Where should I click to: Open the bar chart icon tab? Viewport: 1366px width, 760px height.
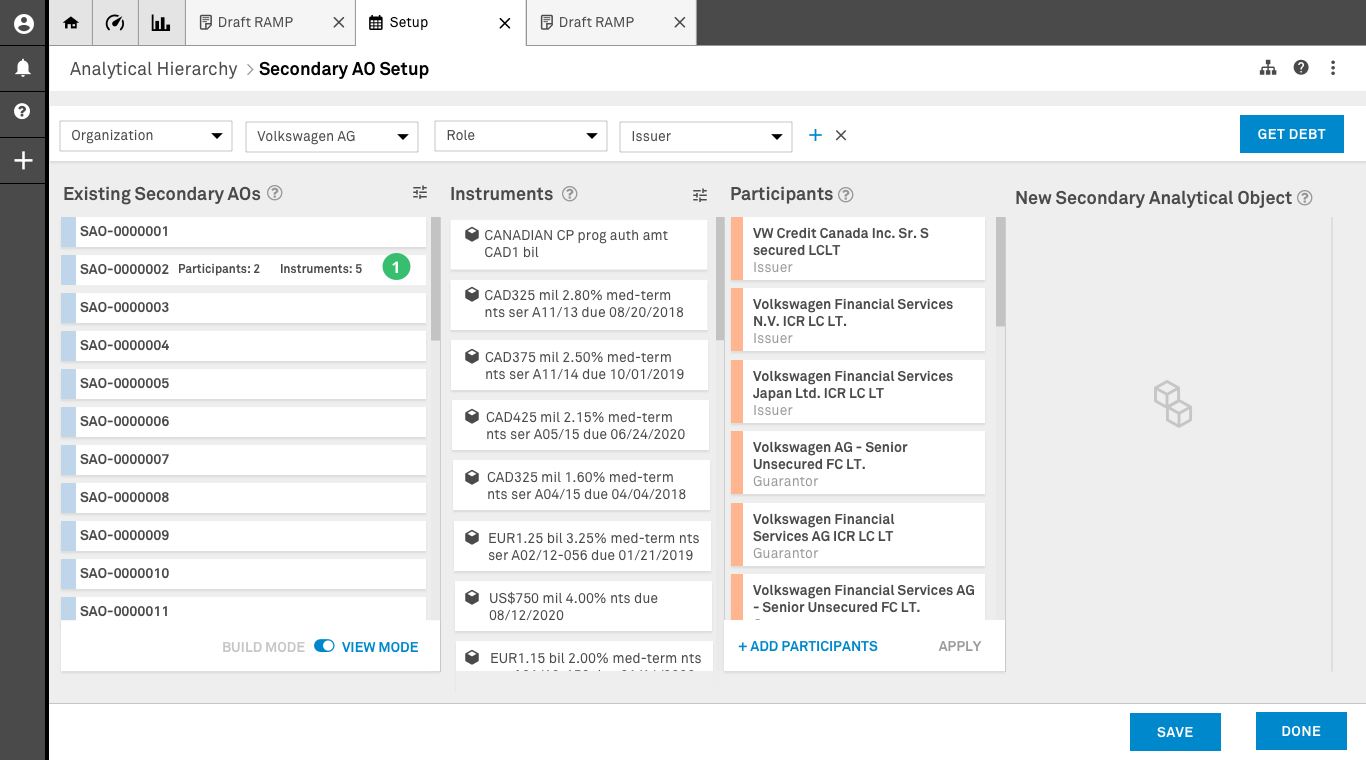(160, 22)
